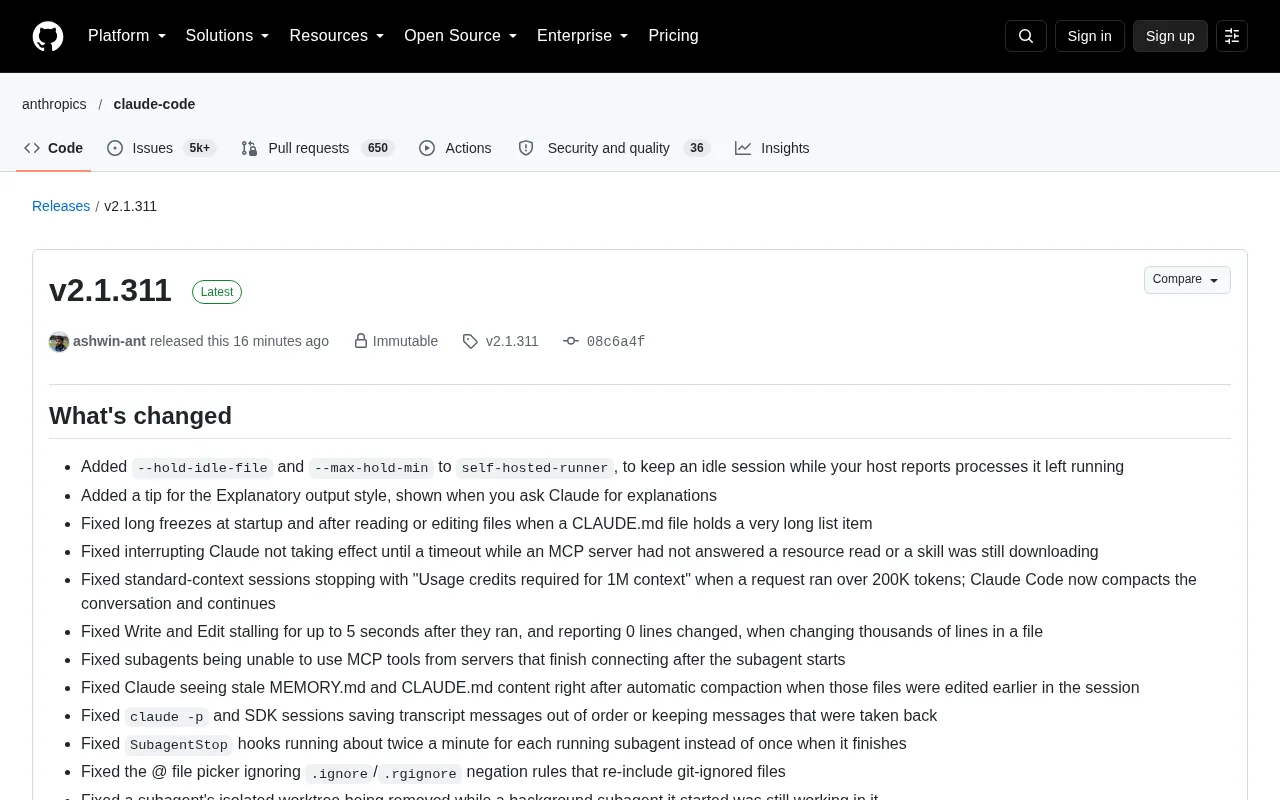1280x800 pixels.
Task: Click the Pull requests icon
Action: [249, 148]
